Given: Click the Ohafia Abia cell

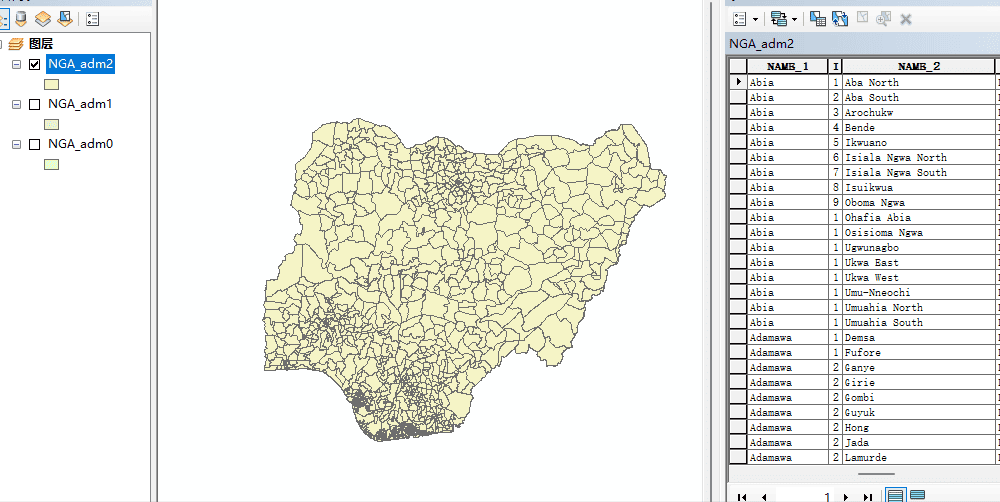Looking at the screenshot, I should point(919,218).
